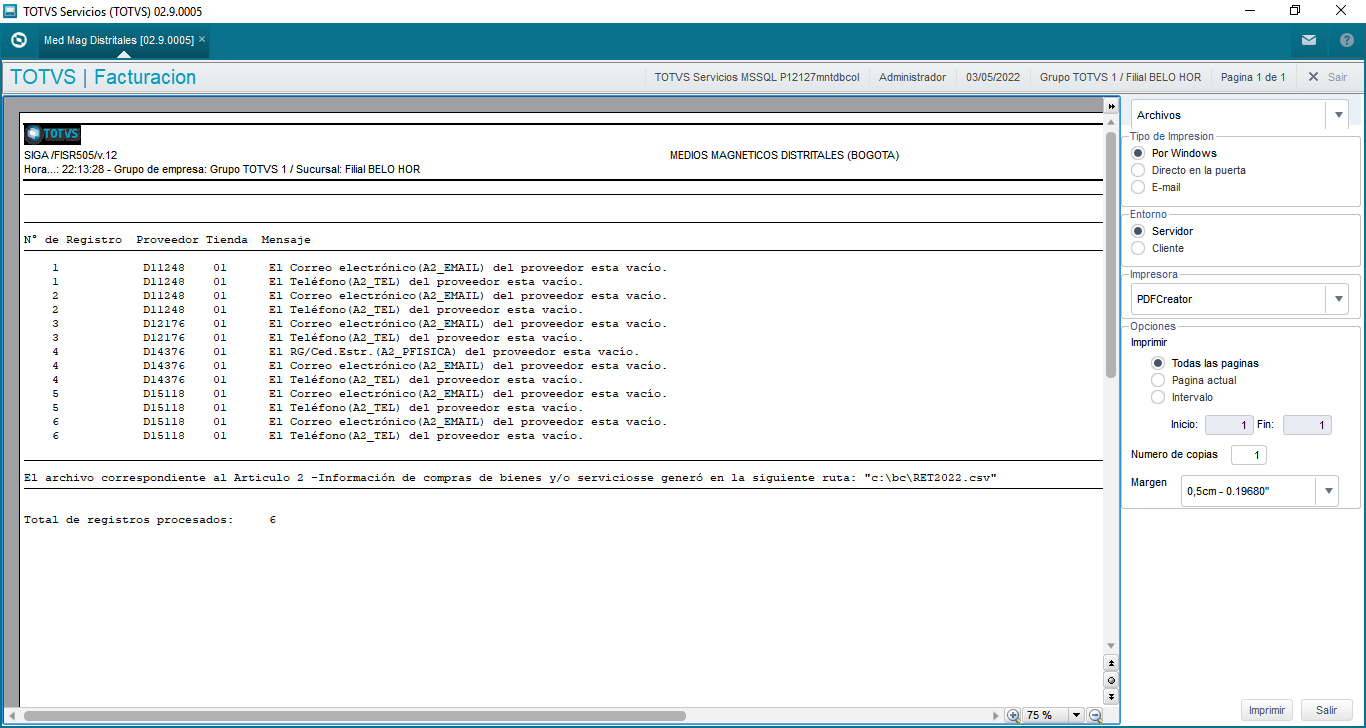
Task: Click the Tienda column header
Action: pos(227,240)
